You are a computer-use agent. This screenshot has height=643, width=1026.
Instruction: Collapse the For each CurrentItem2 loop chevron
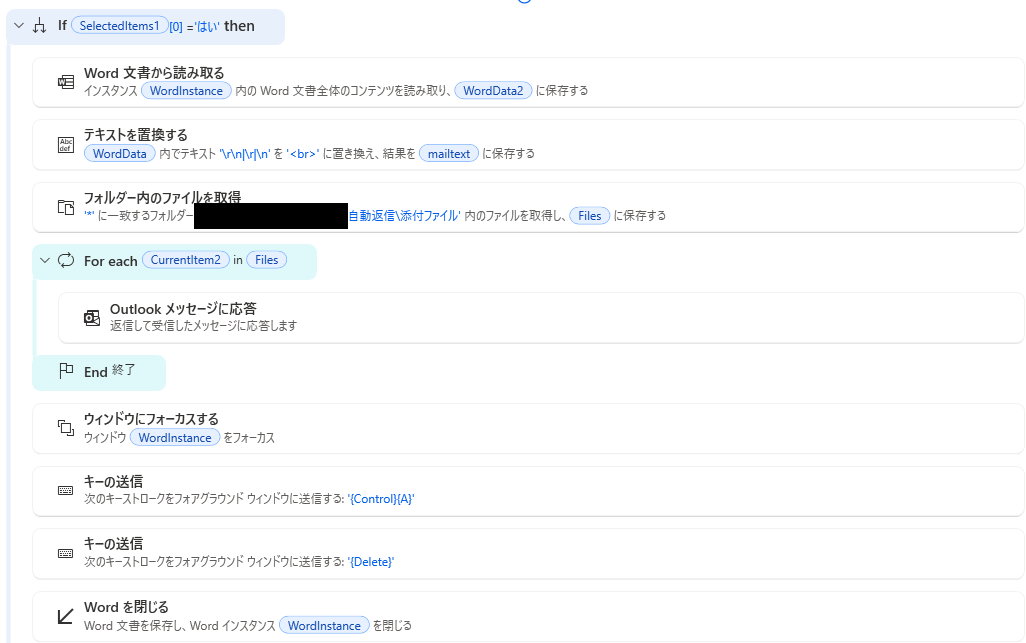click(x=44, y=260)
